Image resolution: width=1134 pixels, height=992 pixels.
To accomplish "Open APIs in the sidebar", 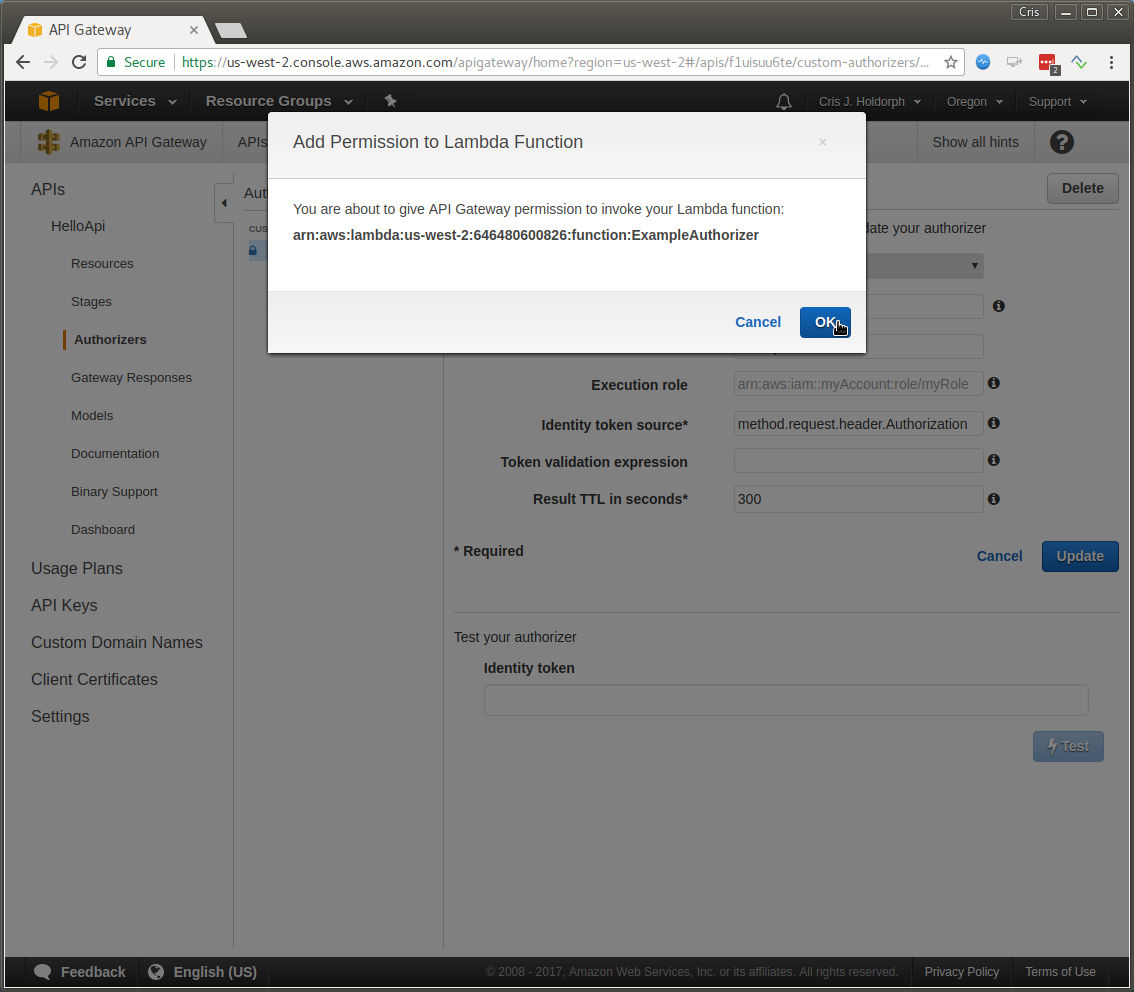I will point(48,189).
